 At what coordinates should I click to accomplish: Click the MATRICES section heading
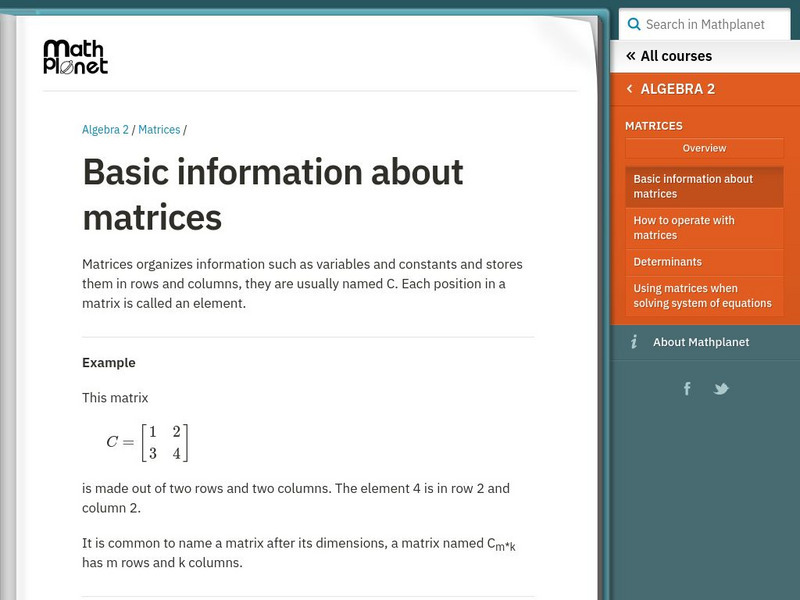pyautogui.click(x=654, y=126)
